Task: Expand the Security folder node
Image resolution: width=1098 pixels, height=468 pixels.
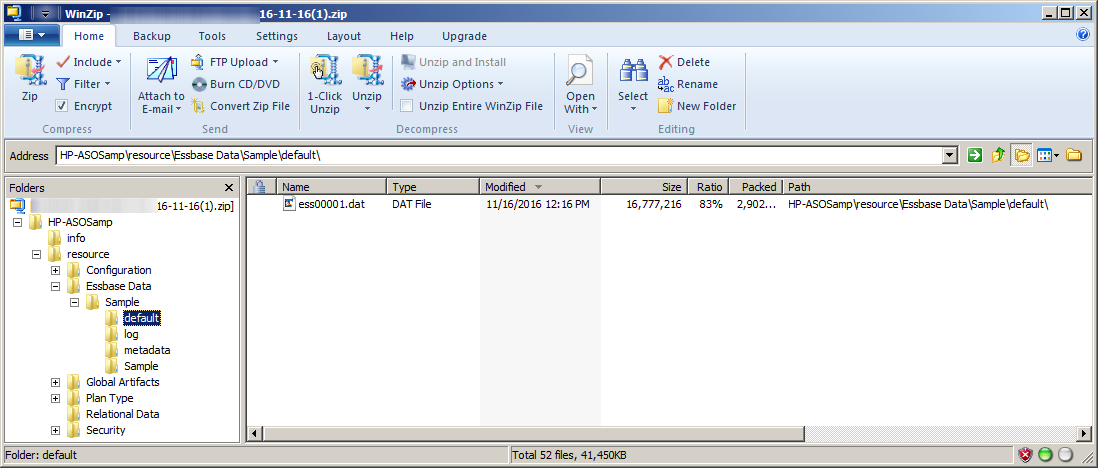Action: point(55,430)
